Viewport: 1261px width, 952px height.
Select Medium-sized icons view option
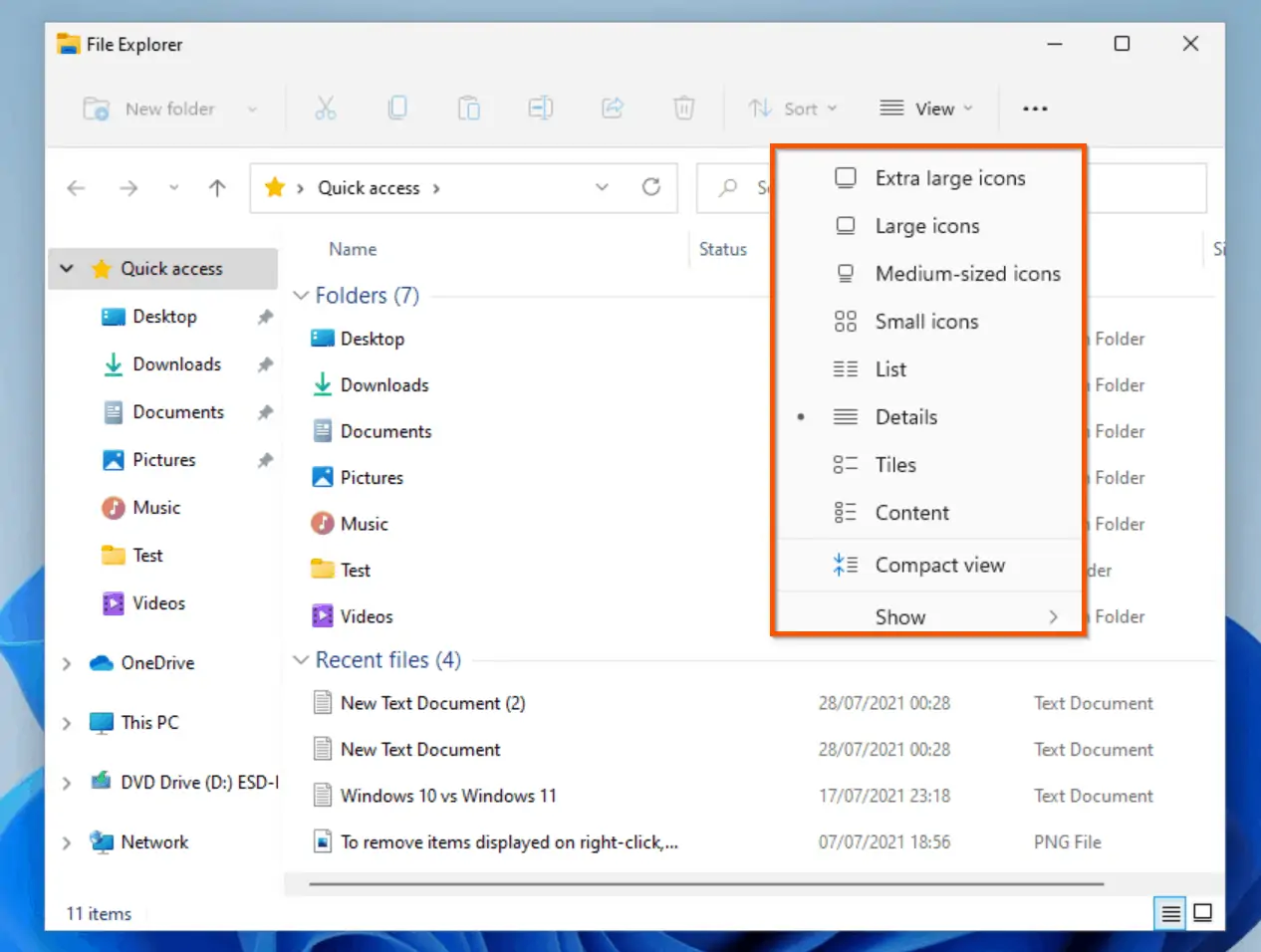click(x=928, y=274)
